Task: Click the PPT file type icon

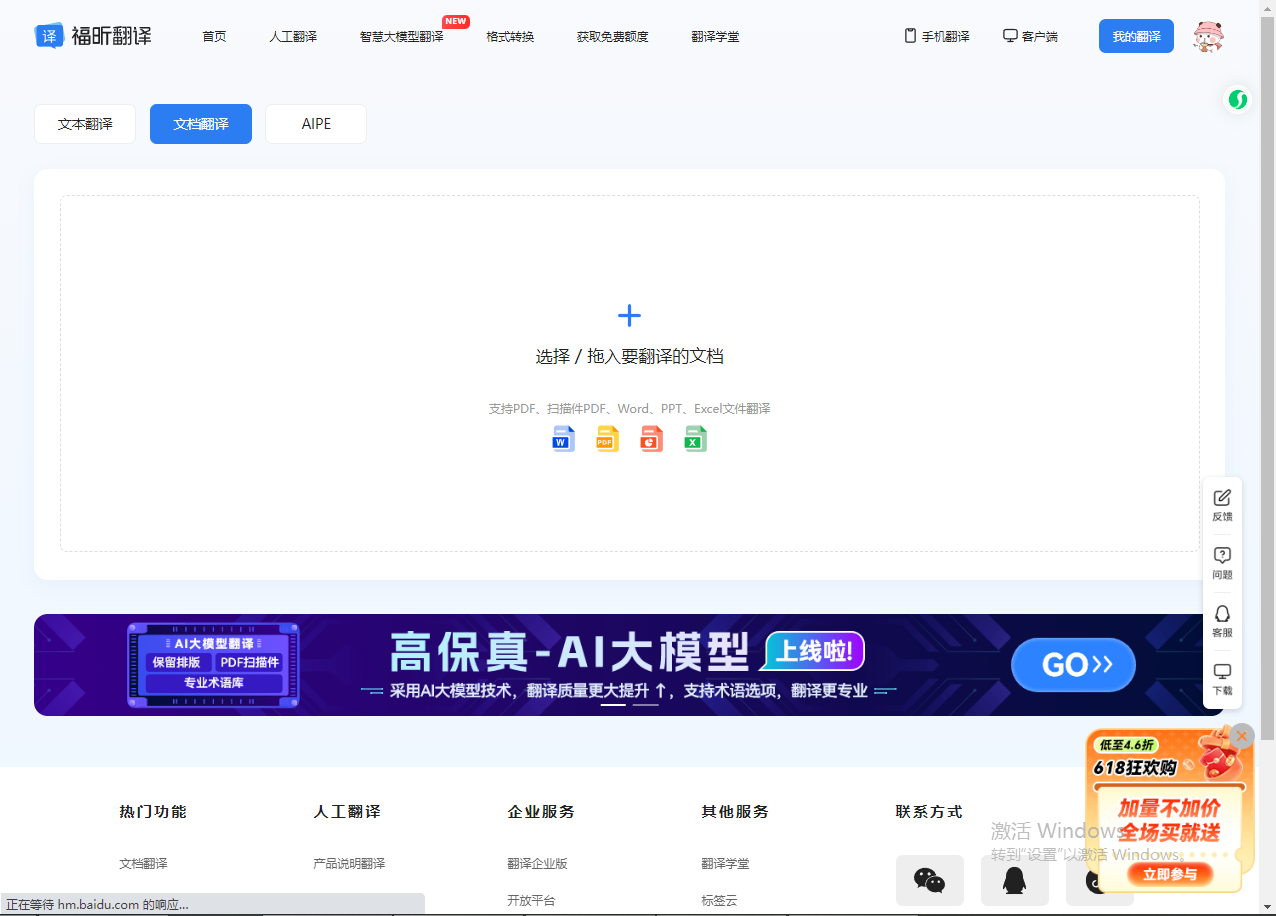Action: pos(652,439)
